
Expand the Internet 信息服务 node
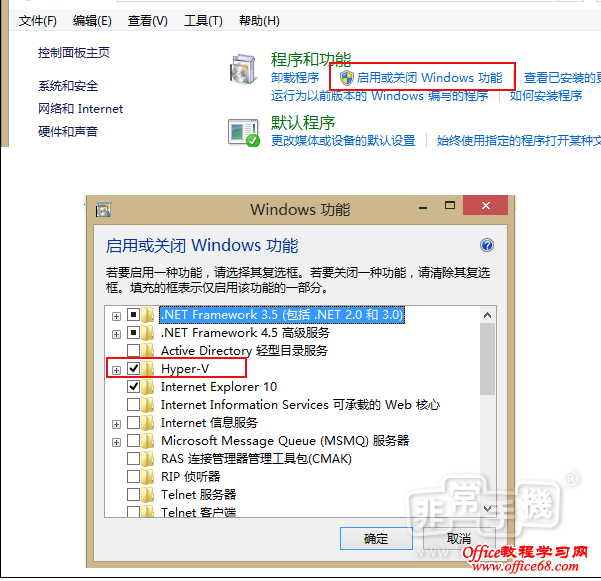116,424
